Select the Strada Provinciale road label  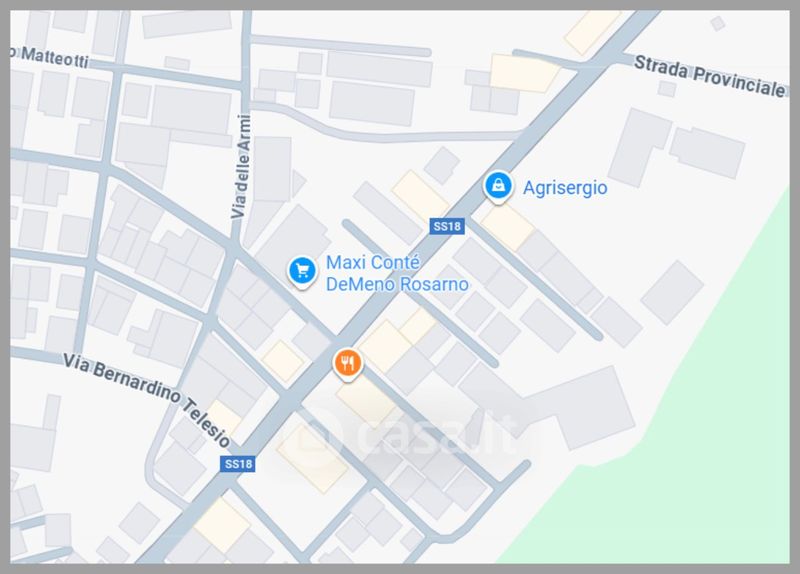pyautogui.click(x=710, y=77)
